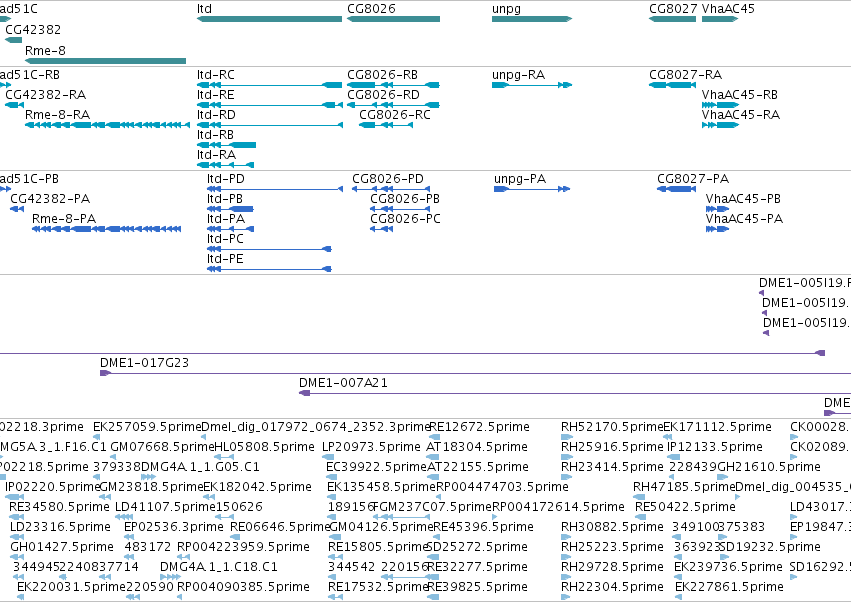This screenshot has height=602, width=851.
Task: Click the CG8026-RD transcript label
Action: [383, 94]
